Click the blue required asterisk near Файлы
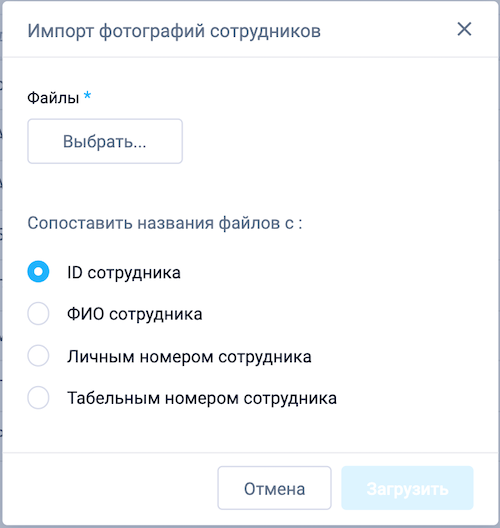Image resolution: width=500 pixels, height=528 pixels. coord(88,95)
